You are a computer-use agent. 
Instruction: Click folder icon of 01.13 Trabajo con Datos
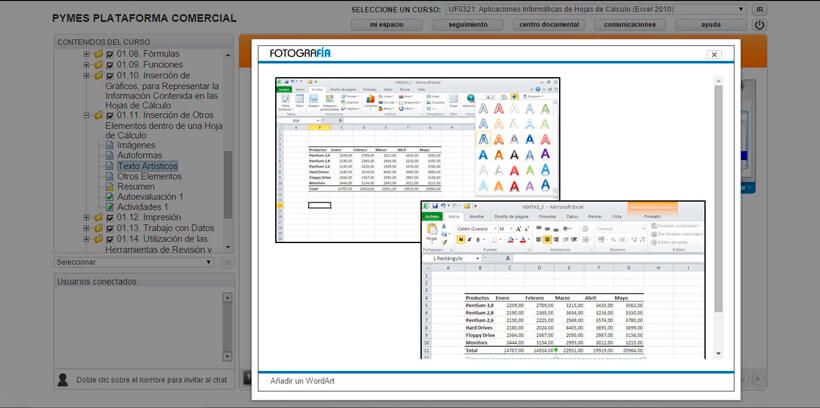(98, 228)
